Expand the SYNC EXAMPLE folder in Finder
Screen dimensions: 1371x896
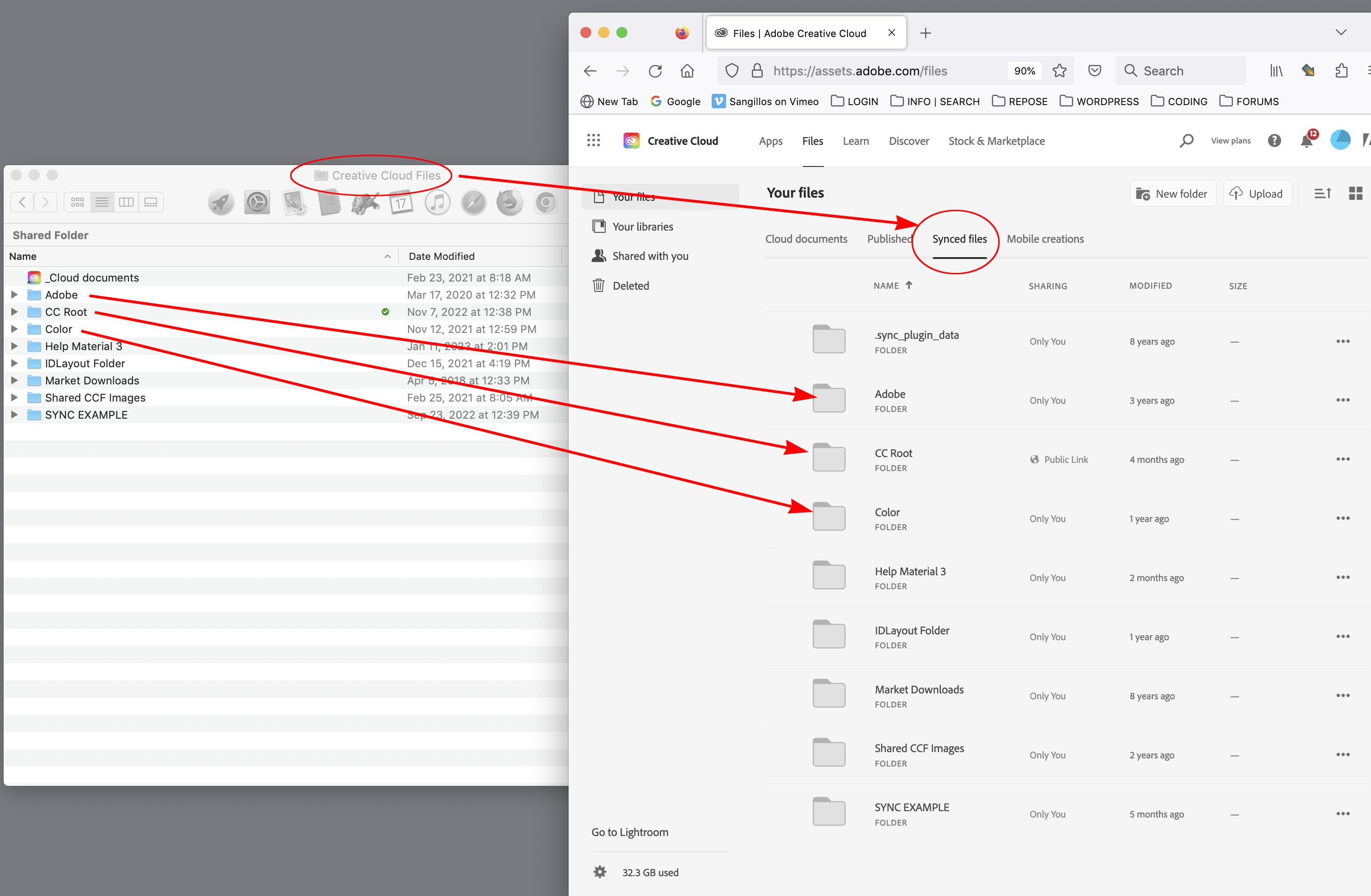[x=14, y=414]
